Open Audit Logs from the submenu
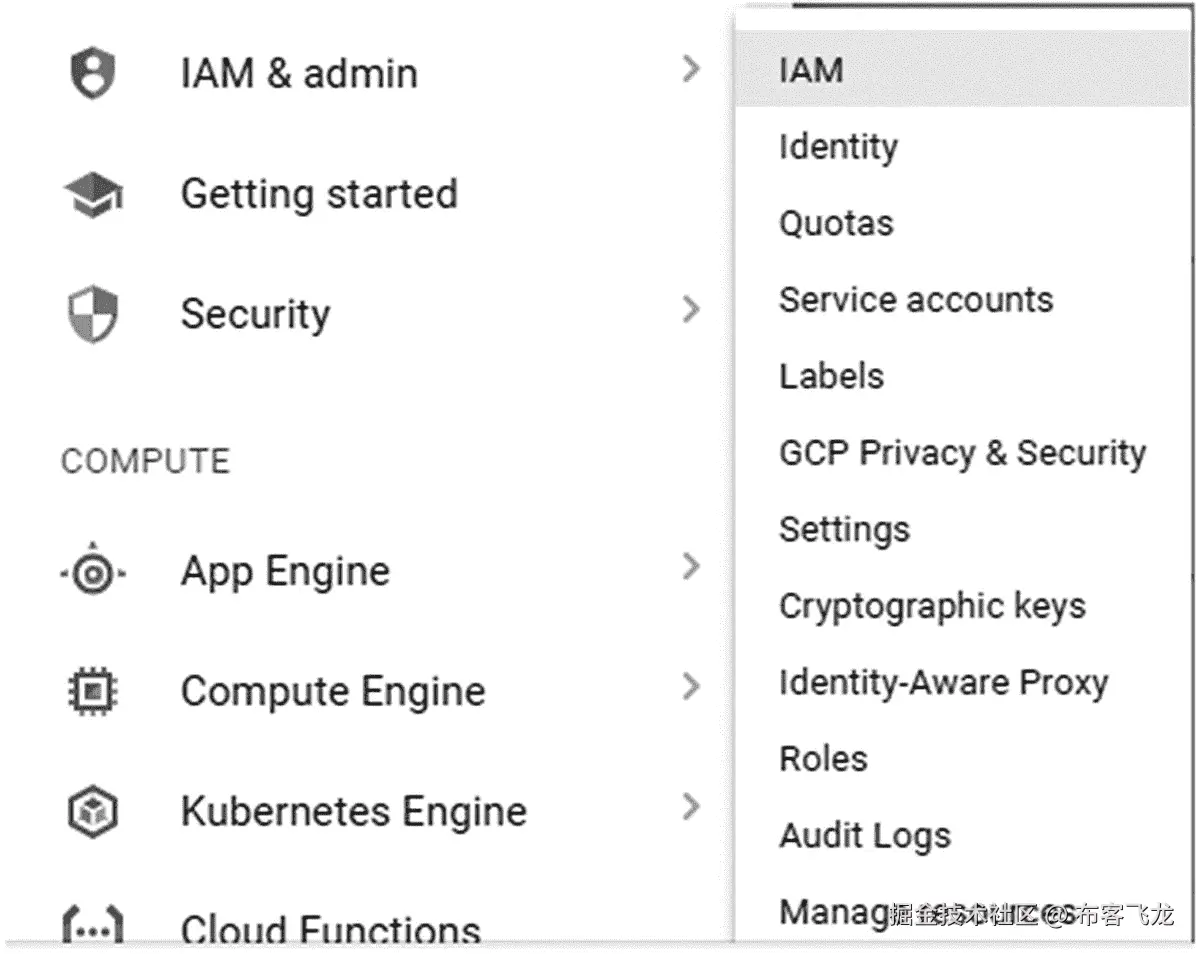The width and height of the screenshot is (1200, 954). click(865, 836)
